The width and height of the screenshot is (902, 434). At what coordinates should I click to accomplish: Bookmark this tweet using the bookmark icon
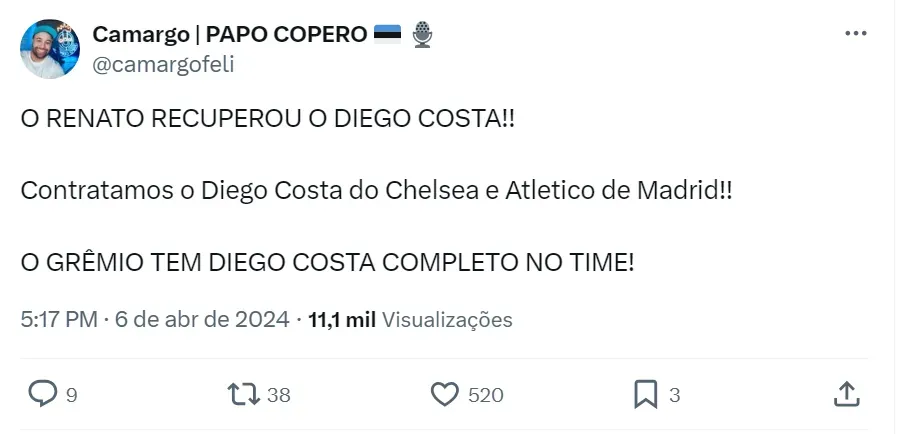pos(646,395)
